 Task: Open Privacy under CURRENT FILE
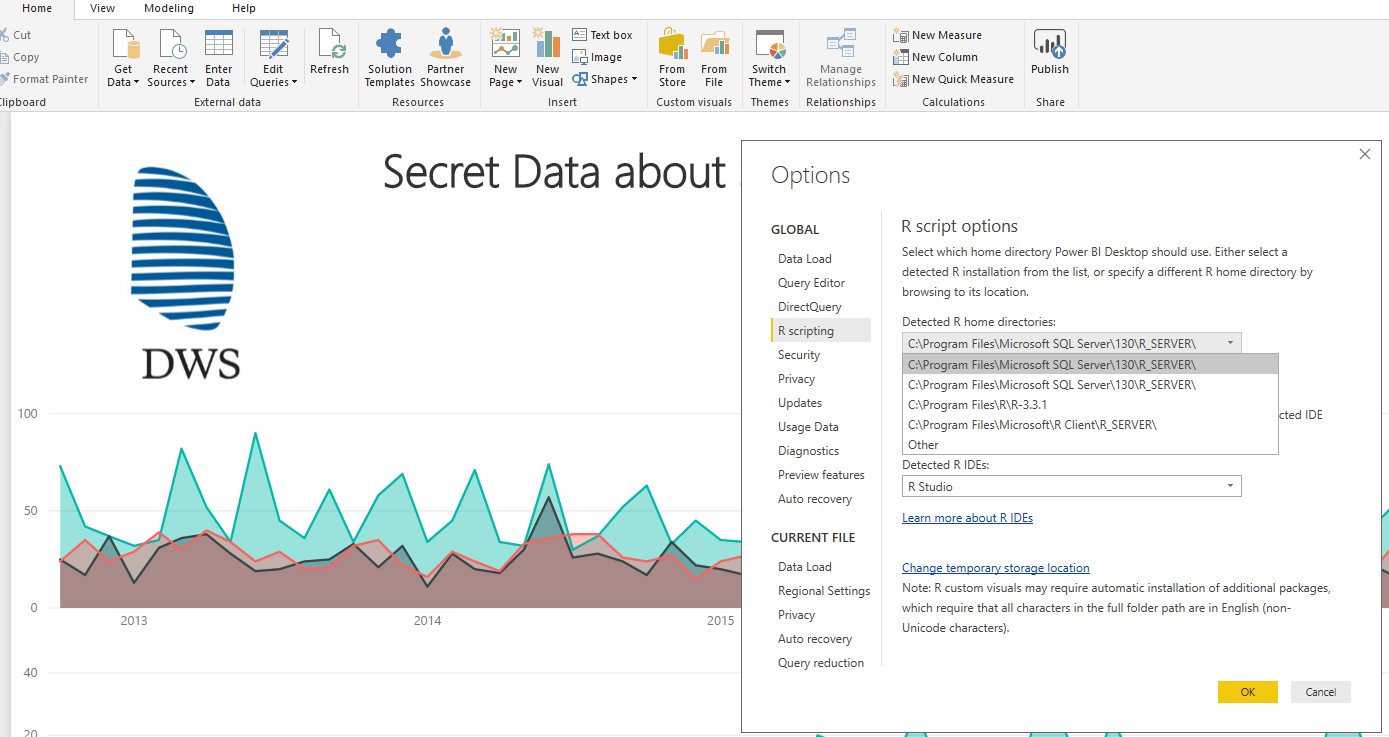(796, 615)
